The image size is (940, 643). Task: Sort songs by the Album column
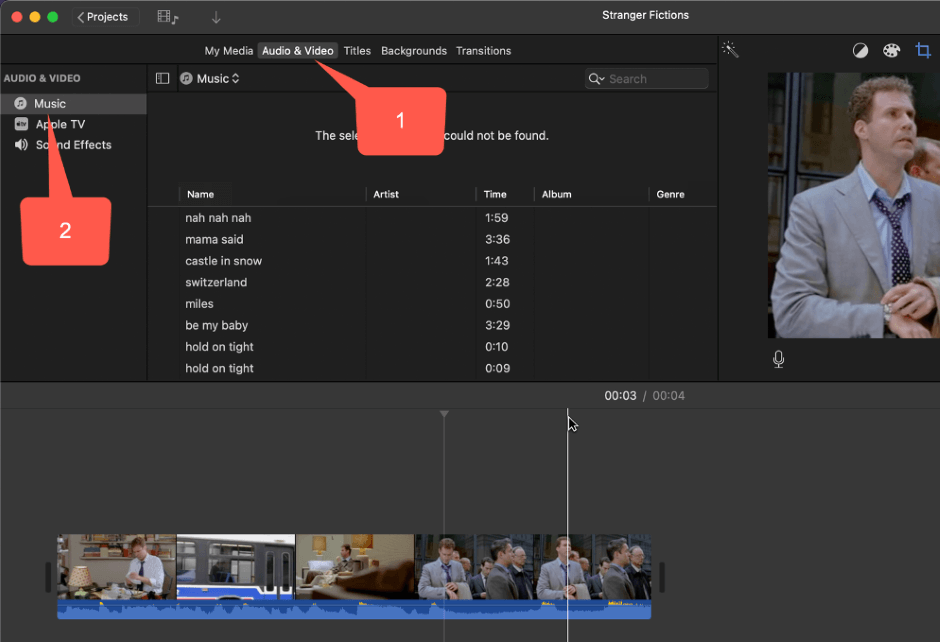coord(556,194)
